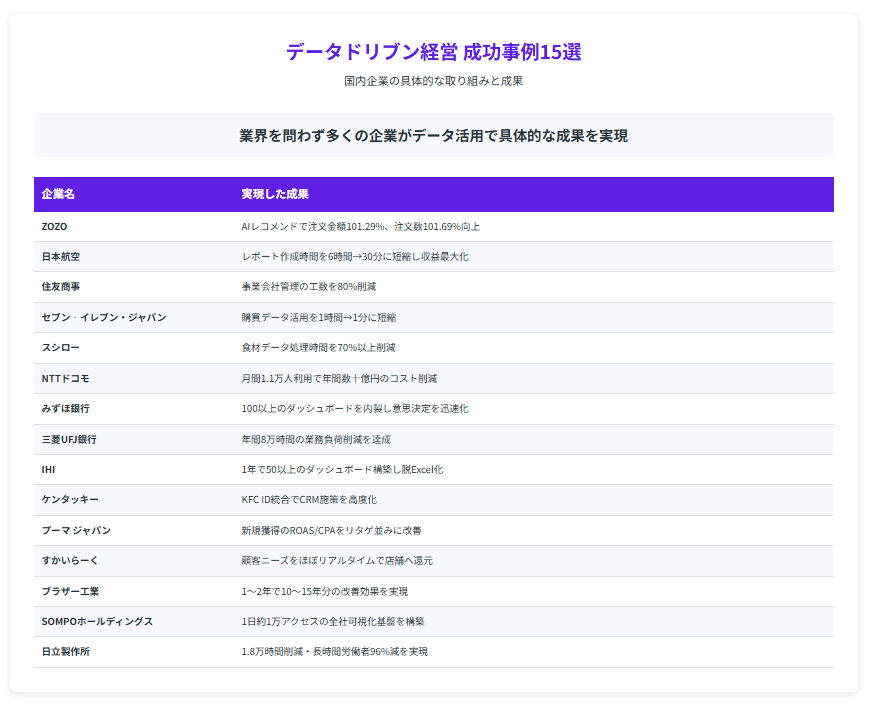876x706 pixels.
Task: Click the ケンタッキー result about KFC ID
Action: pyautogui.click(x=308, y=499)
